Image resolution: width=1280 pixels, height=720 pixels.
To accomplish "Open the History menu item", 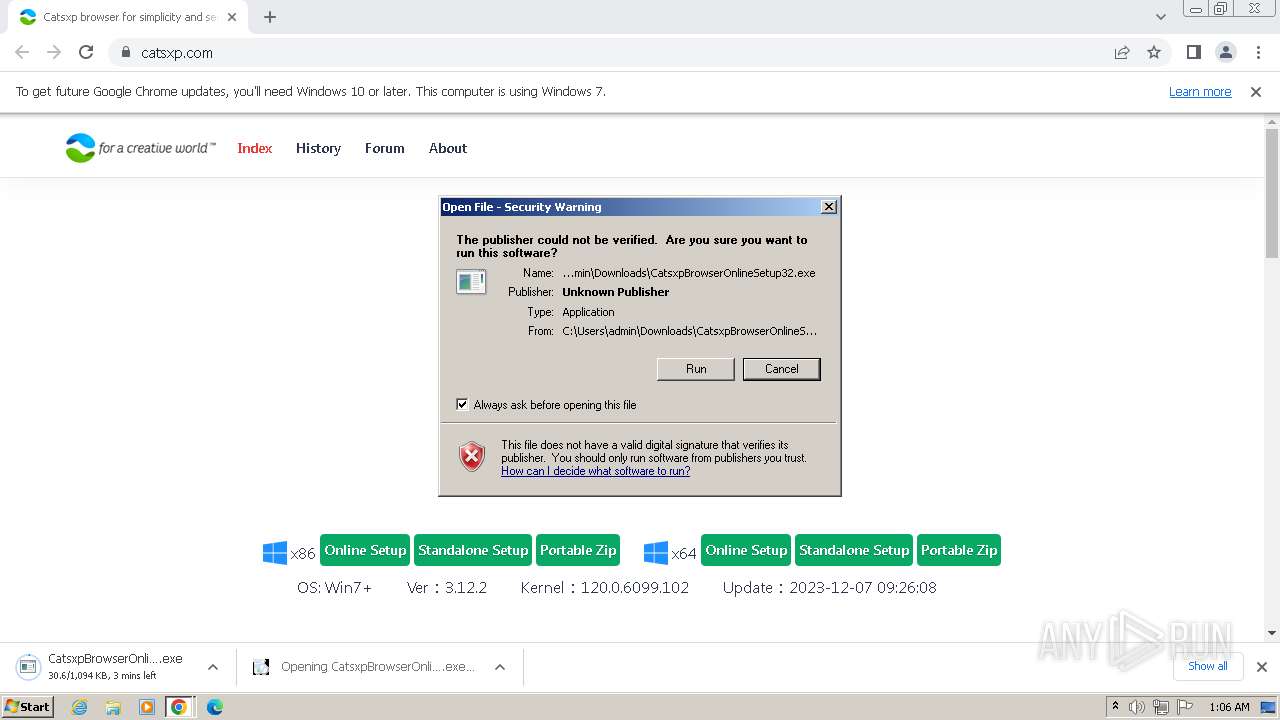I will [x=318, y=148].
